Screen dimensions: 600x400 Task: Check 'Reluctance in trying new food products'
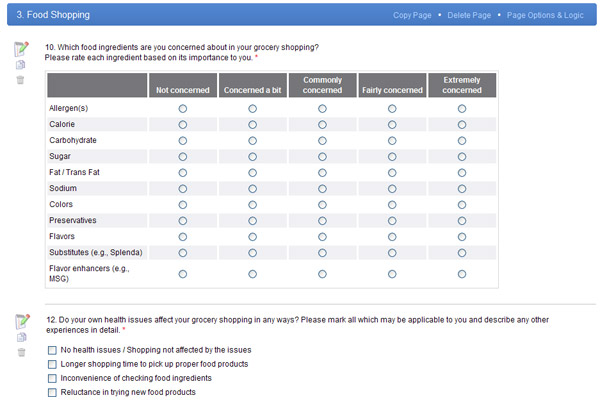(x=52, y=392)
